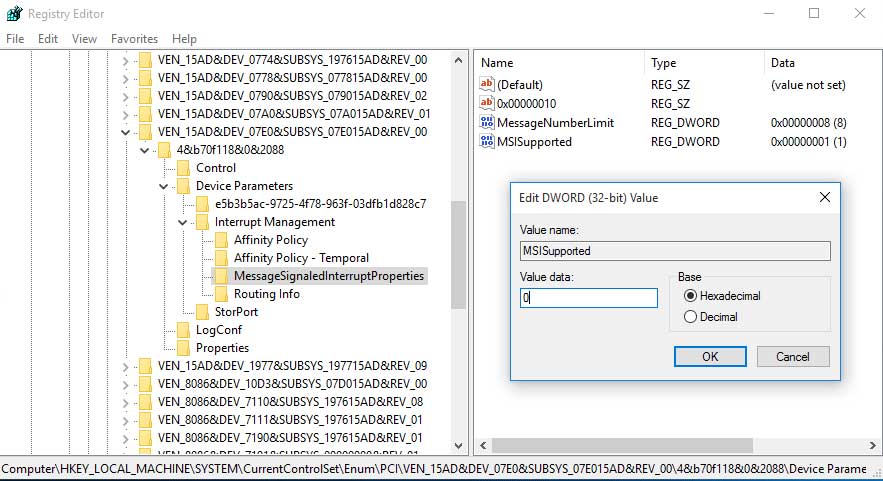
Task: Click the StorPort folder icon
Action: click(203, 312)
